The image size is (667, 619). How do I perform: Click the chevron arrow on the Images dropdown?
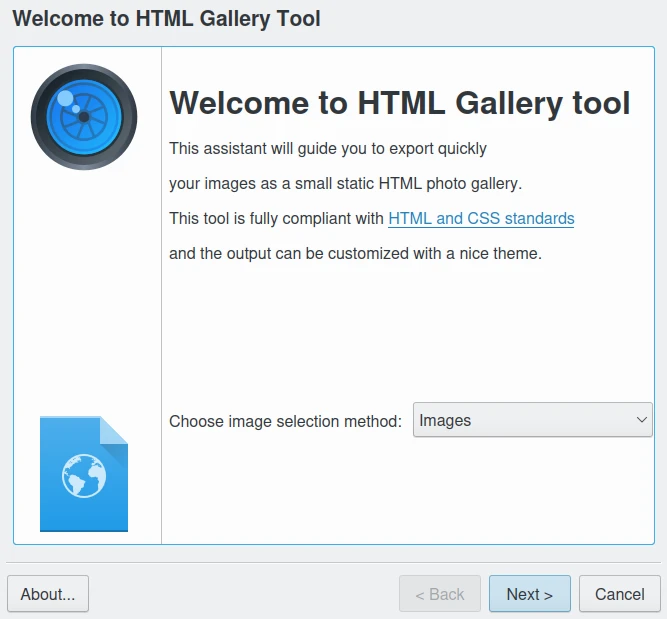pyautogui.click(x=642, y=420)
